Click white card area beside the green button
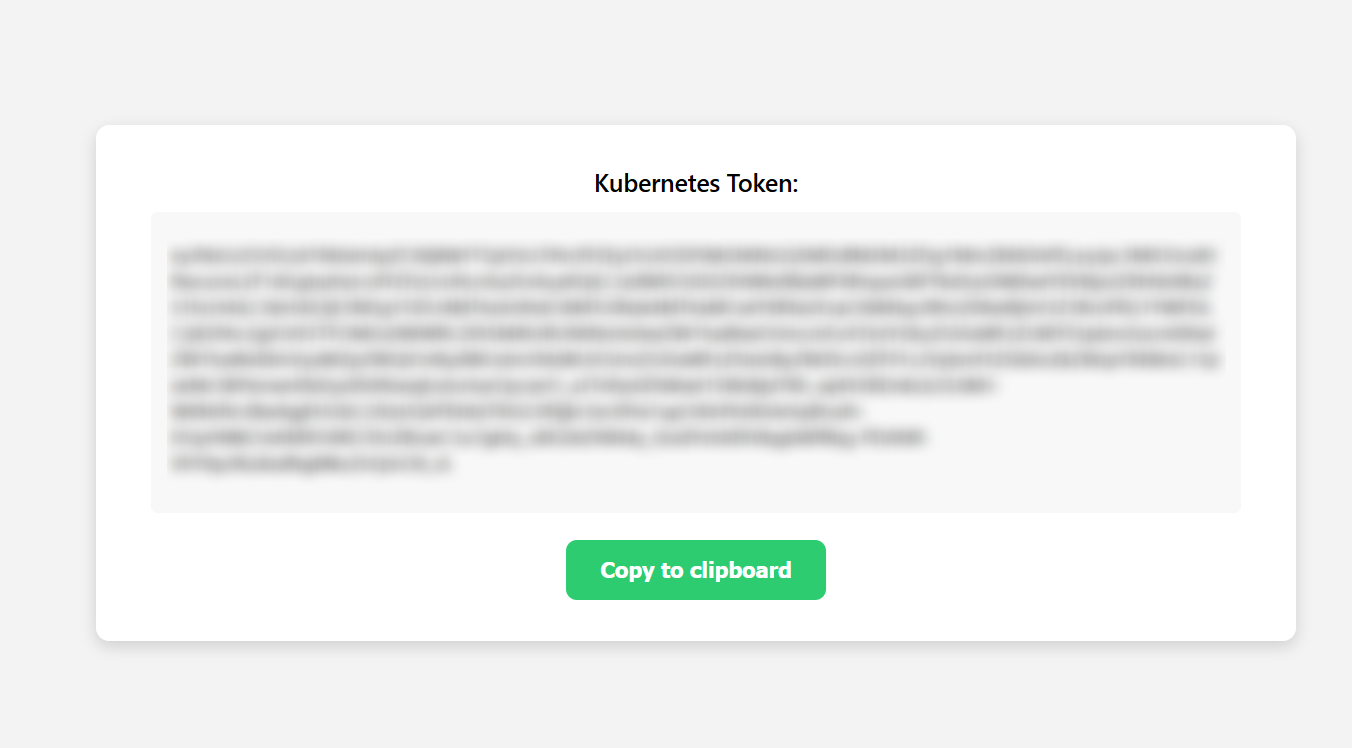 pos(1000,572)
